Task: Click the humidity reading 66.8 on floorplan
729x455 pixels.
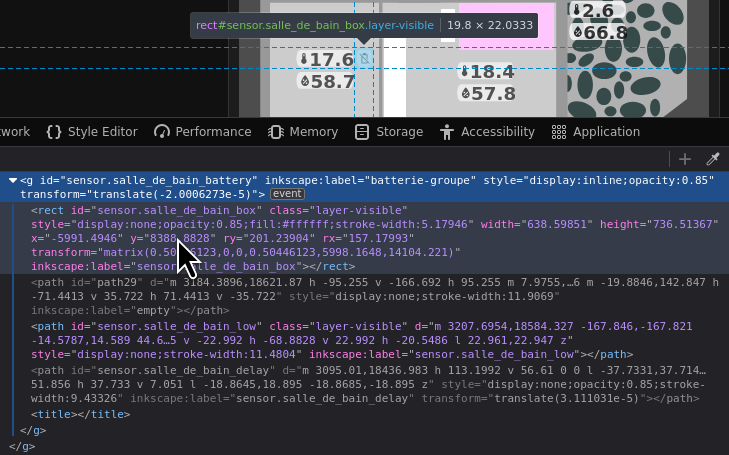Action: [x=605, y=32]
